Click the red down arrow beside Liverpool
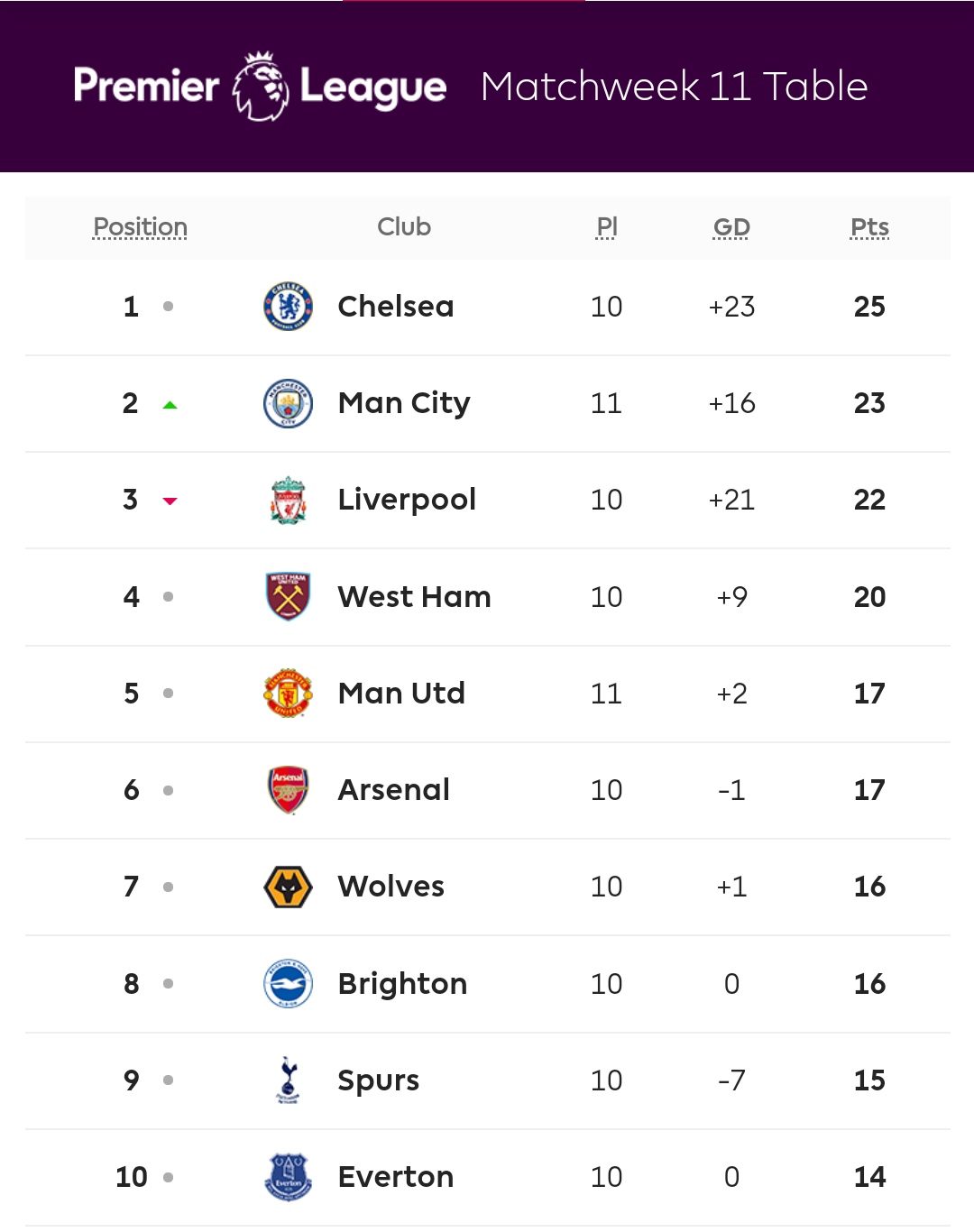The width and height of the screenshot is (974, 1232). click(170, 501)
